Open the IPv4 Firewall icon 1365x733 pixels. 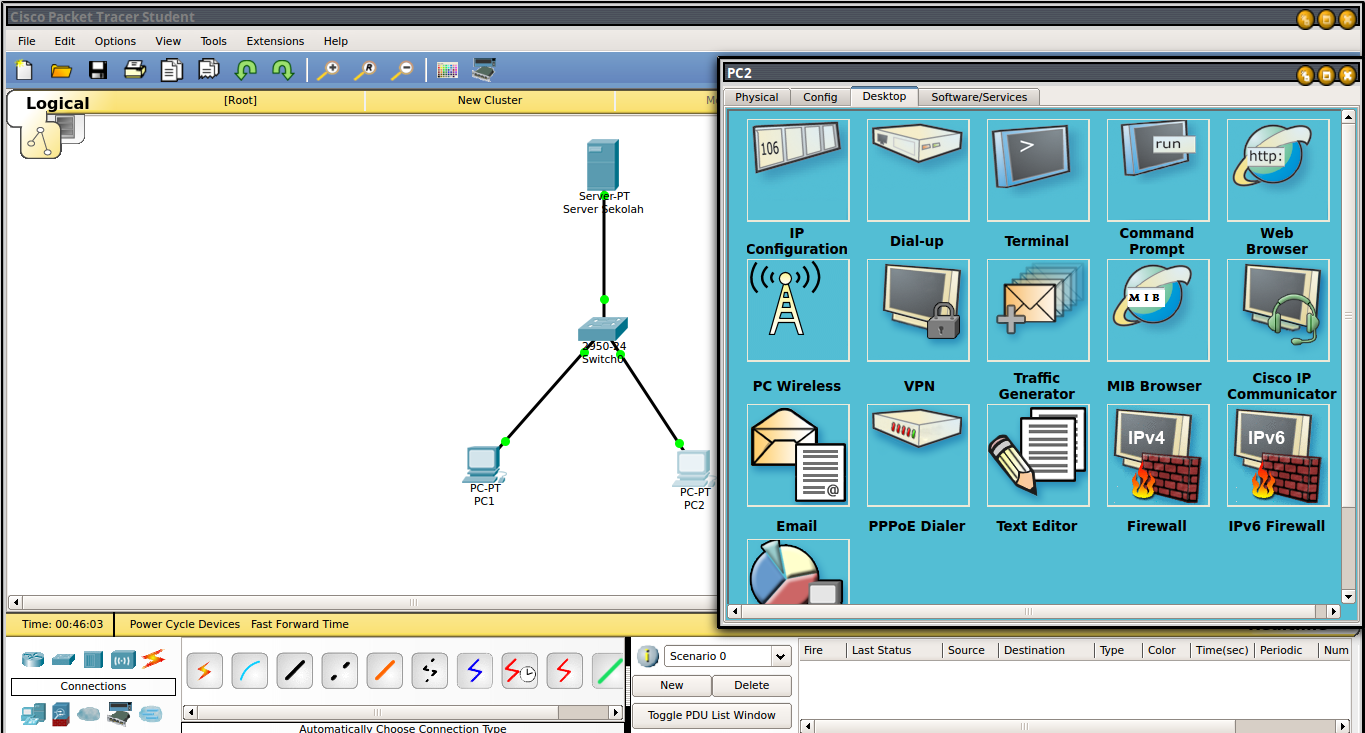click(1158, 455)
